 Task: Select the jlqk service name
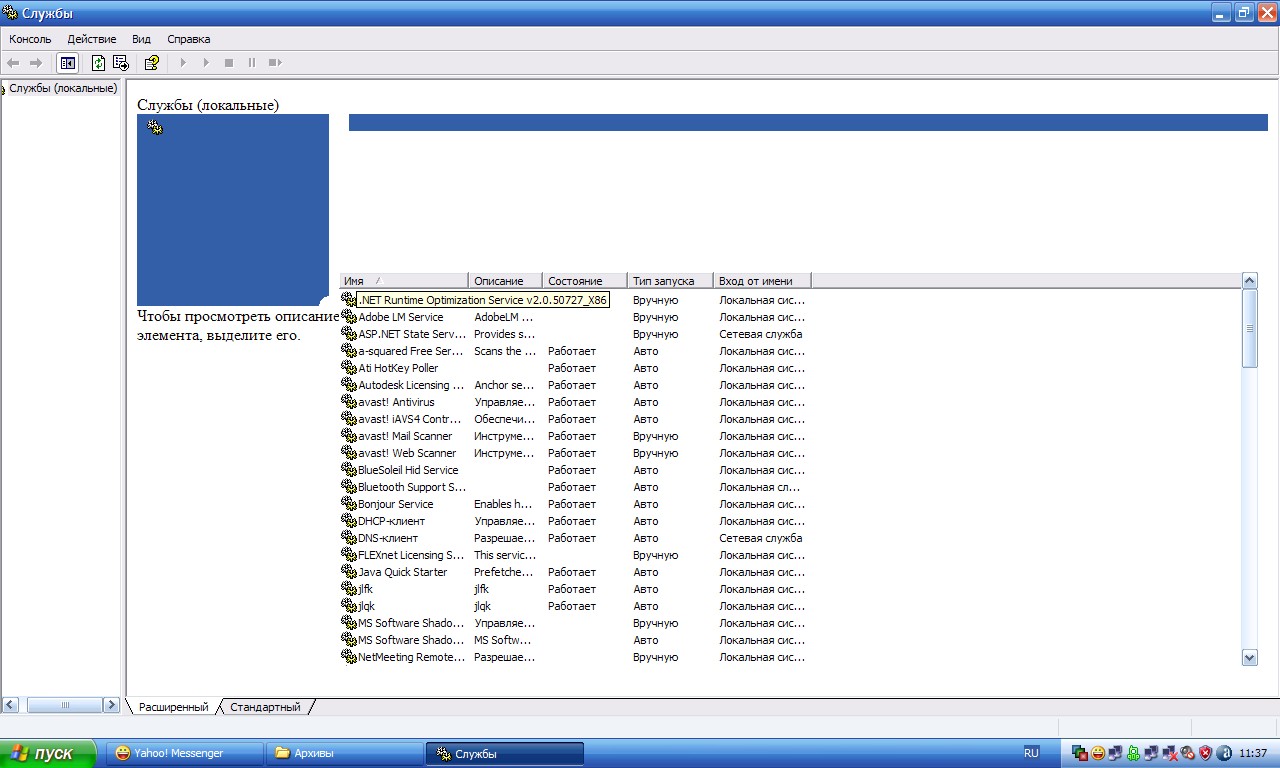(x=365, y=606)
